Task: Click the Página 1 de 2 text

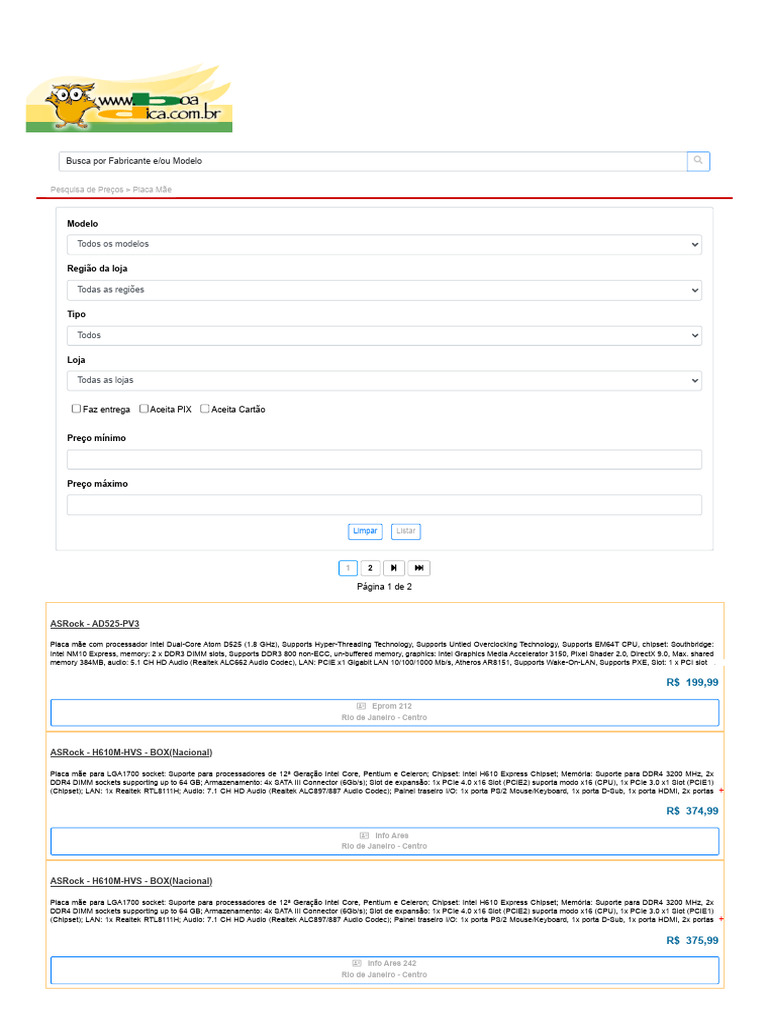Action: pos(384,586)
